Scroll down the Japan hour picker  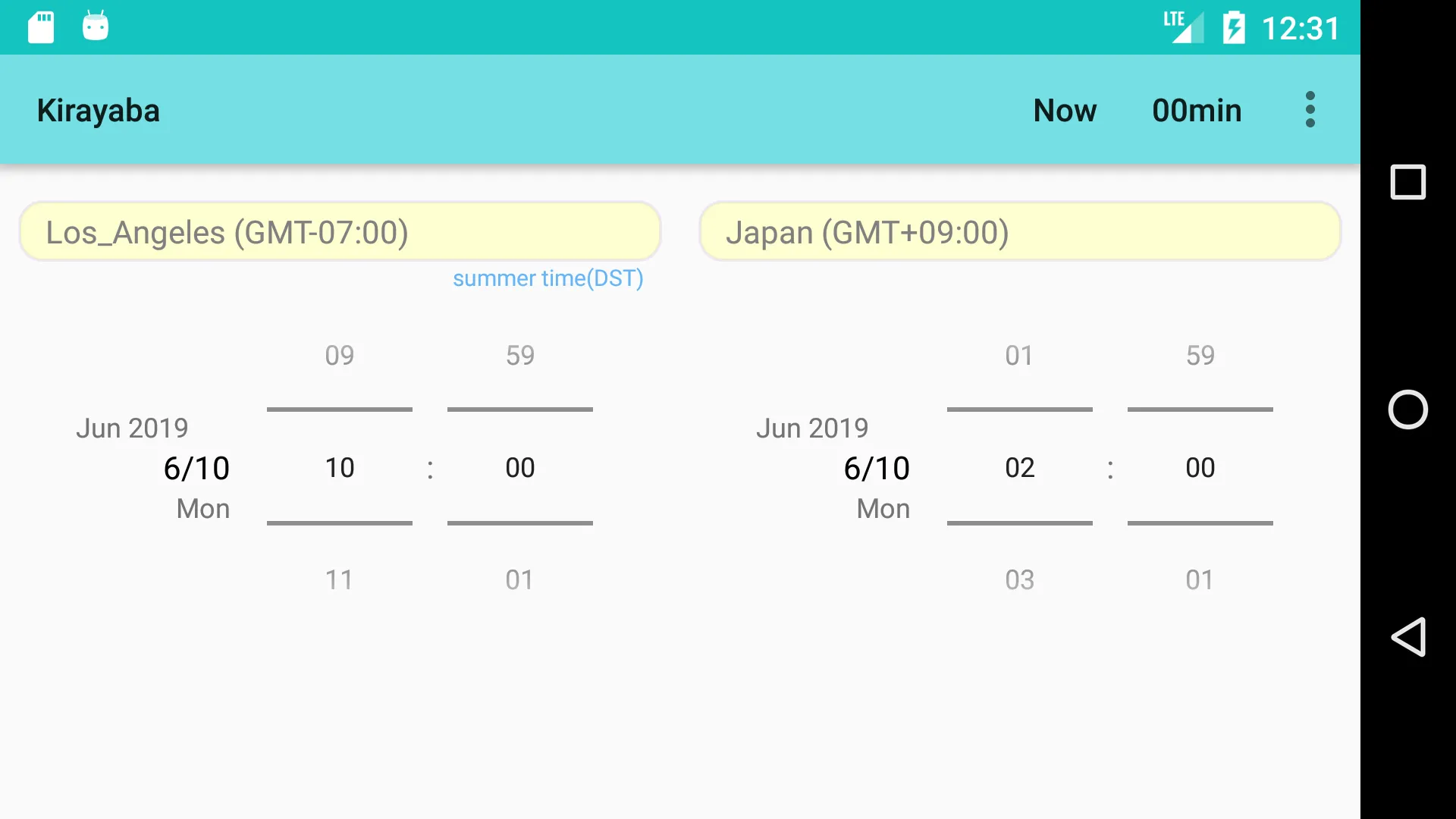pyautogui.click(x=1020, y=578)
